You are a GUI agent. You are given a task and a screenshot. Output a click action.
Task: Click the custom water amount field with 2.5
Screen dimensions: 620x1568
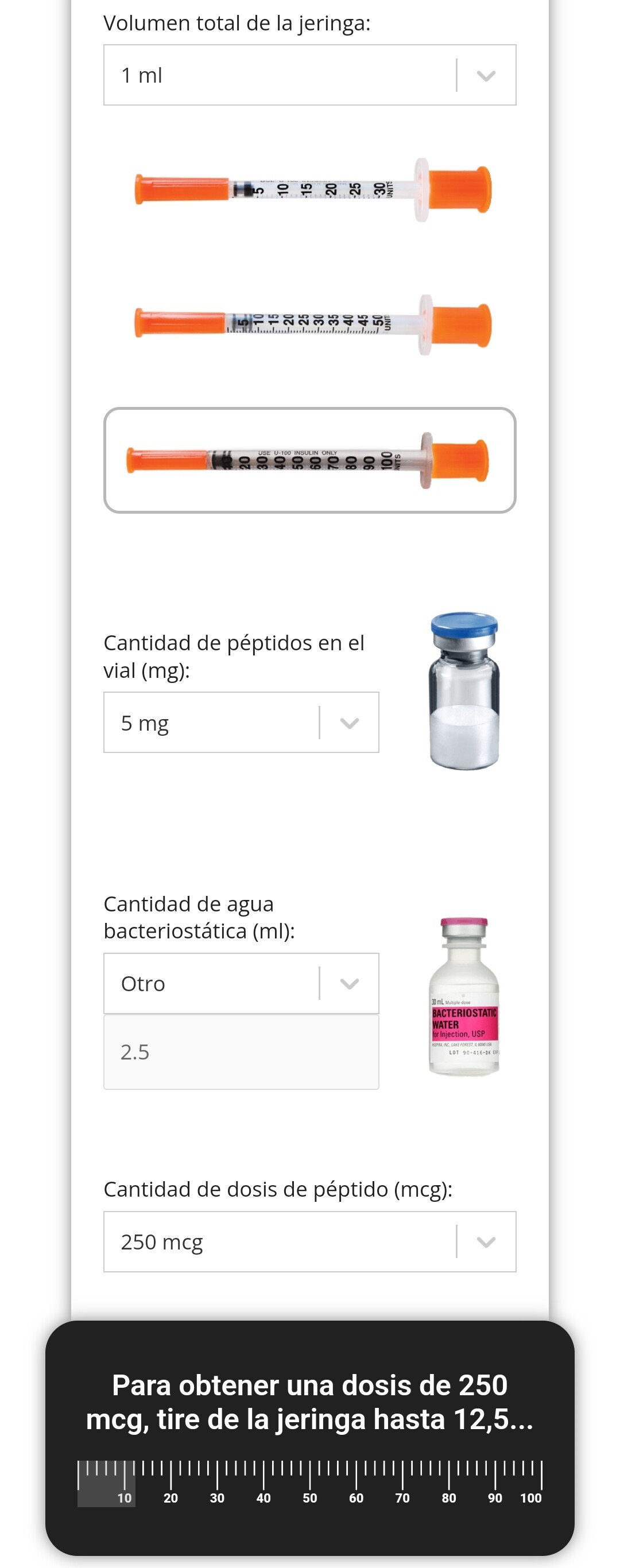click(241, 1052)
